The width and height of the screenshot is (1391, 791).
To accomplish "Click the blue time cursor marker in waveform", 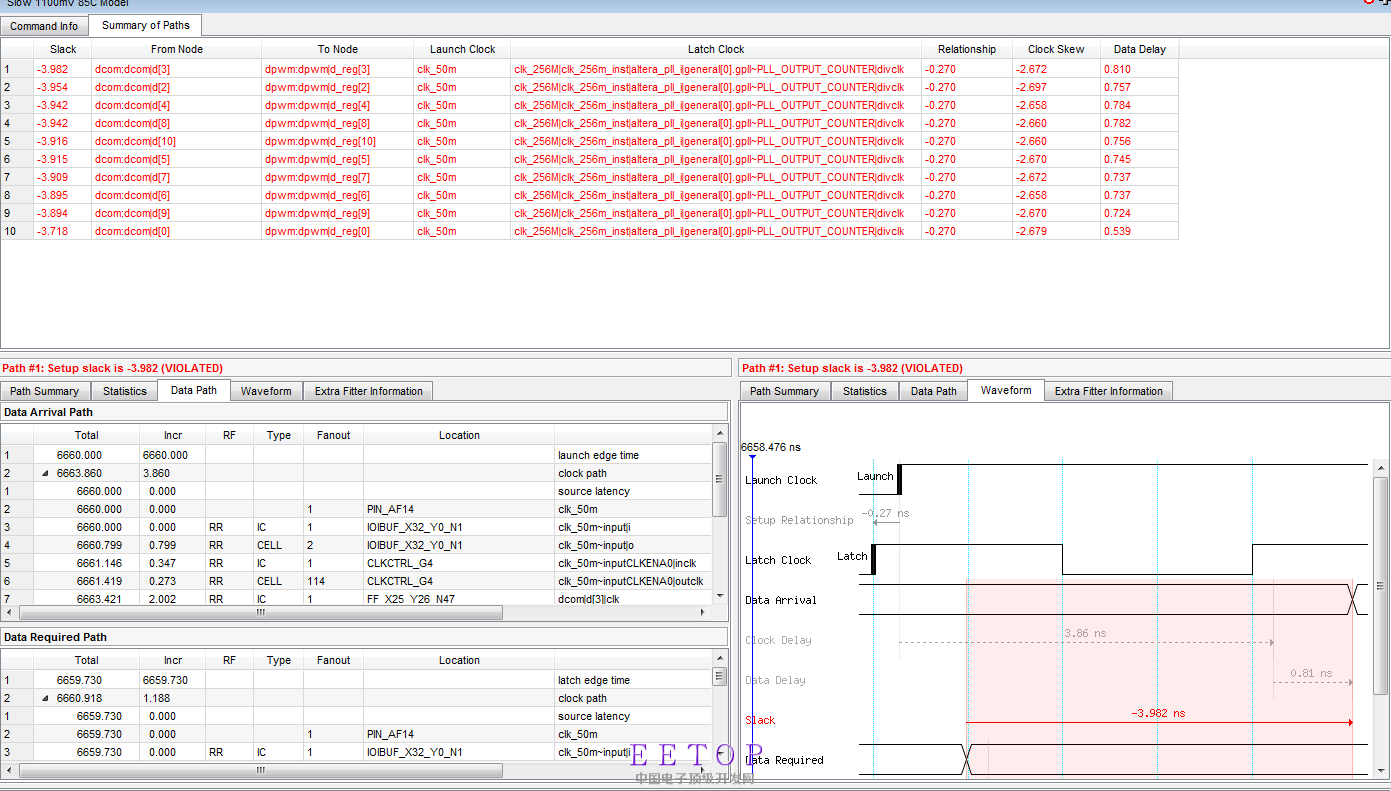I will (751, 458).
